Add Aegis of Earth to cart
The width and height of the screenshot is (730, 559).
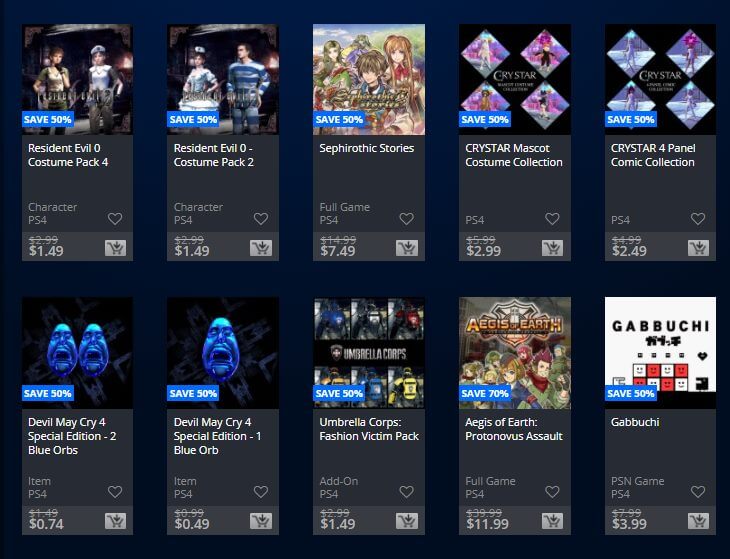click(552, 521)
